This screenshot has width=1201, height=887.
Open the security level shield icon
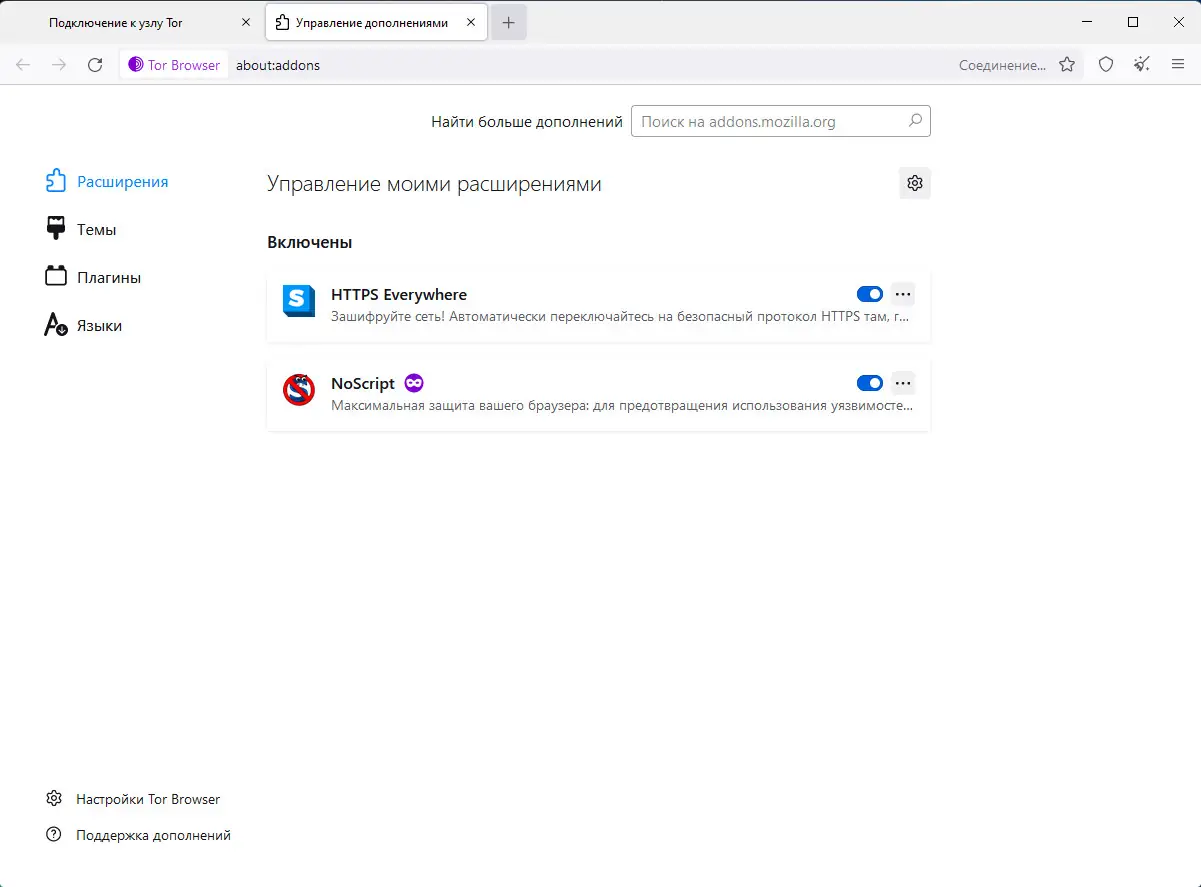click(x=1106, y=65)
